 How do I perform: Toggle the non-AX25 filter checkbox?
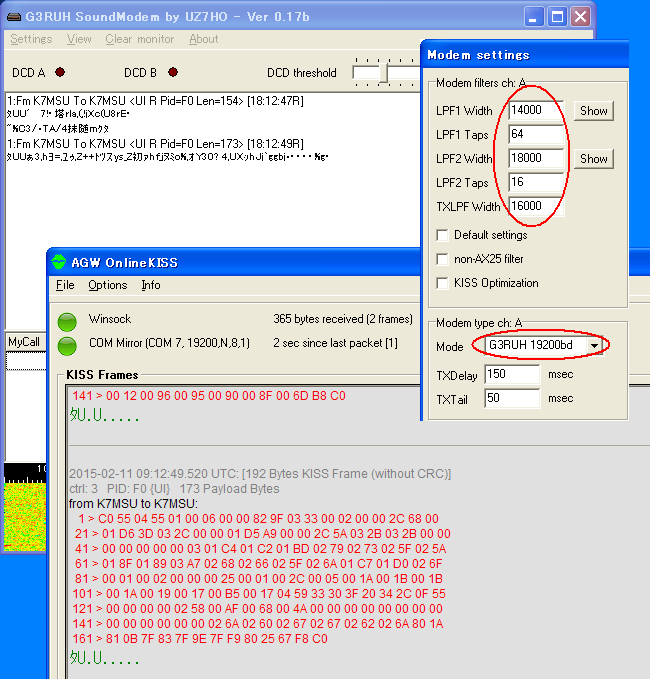442,259
